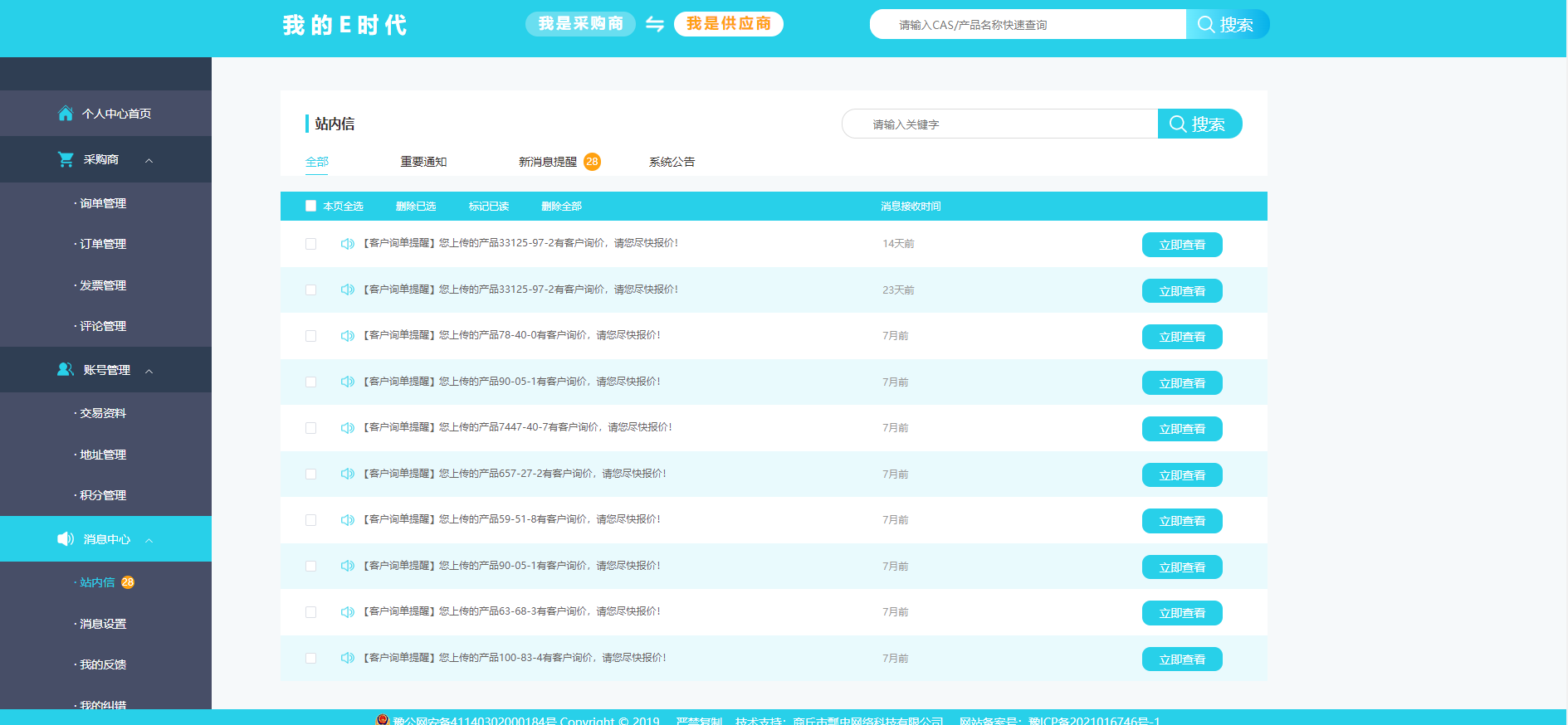This screenshot has width=1568, height=725.
Task: Focus the 请输入关键字 keyword field
Action: pyautogui.click(x=999, y=124)
